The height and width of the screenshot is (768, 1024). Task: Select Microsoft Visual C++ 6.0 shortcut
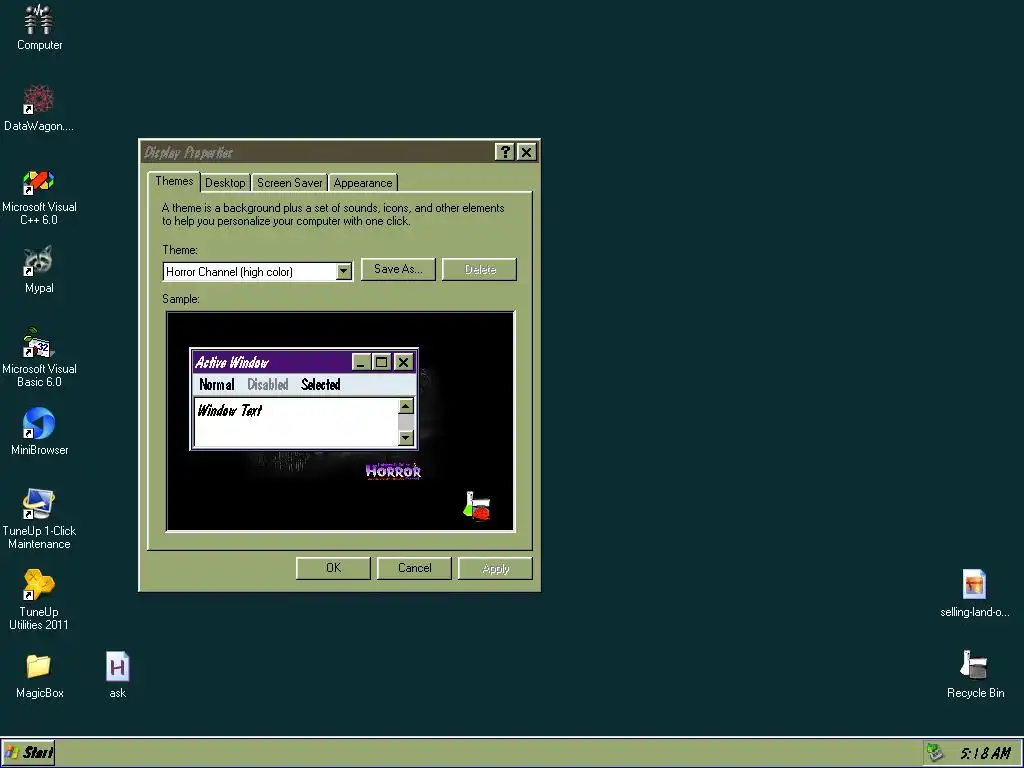tap(39, 197)
